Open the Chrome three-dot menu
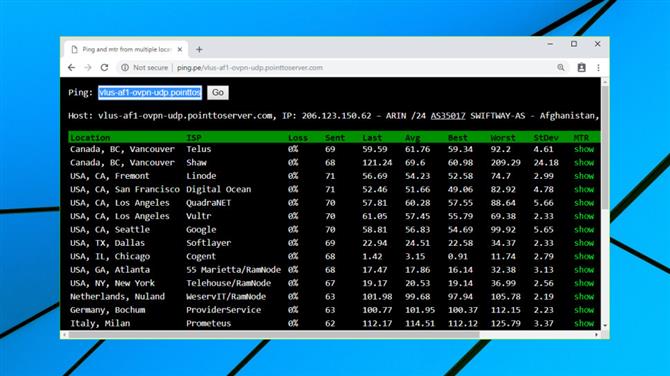 tap(598, 68)
